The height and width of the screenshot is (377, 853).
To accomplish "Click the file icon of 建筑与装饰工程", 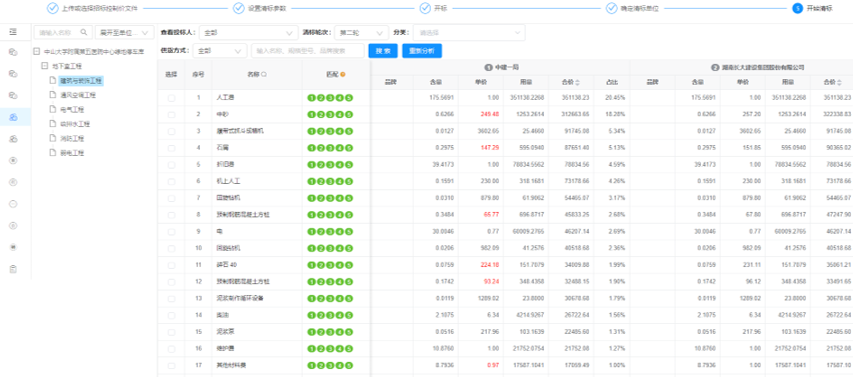I will 53,81.
